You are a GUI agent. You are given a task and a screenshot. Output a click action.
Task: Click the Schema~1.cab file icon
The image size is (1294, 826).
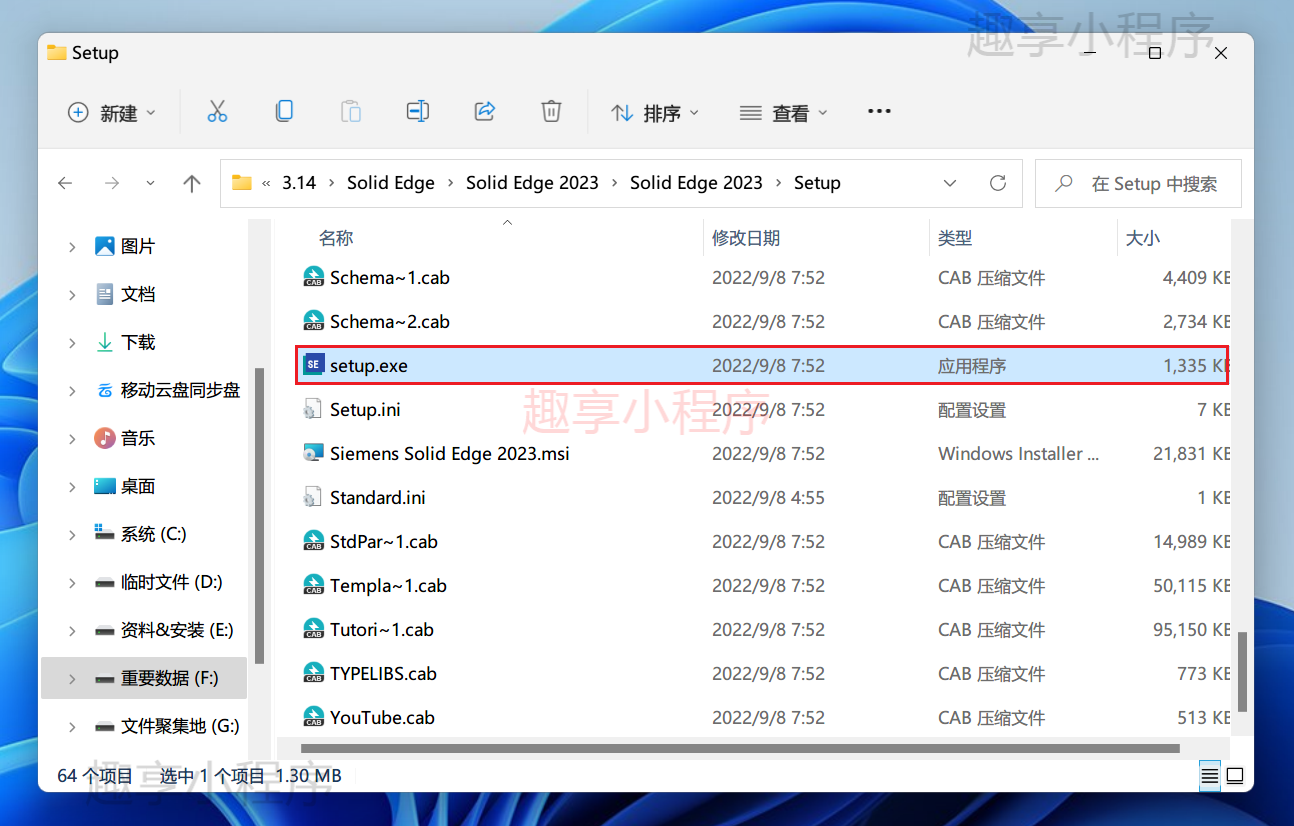(314, 277)
